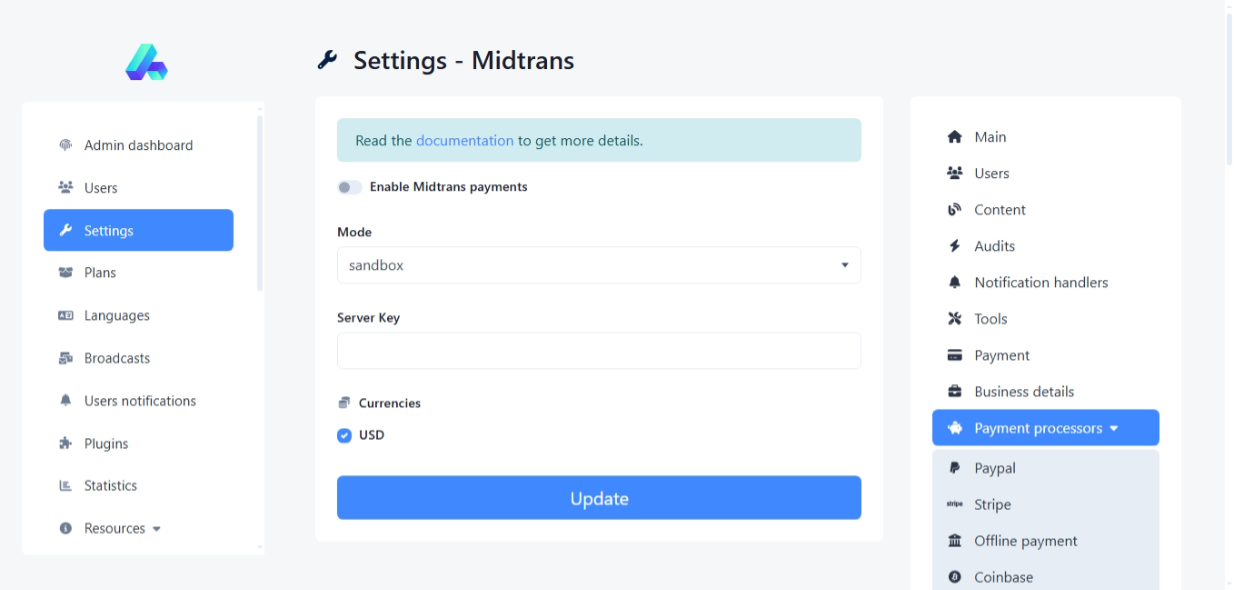
Task: Select Notification handlers settings section
Action: 1041,283
